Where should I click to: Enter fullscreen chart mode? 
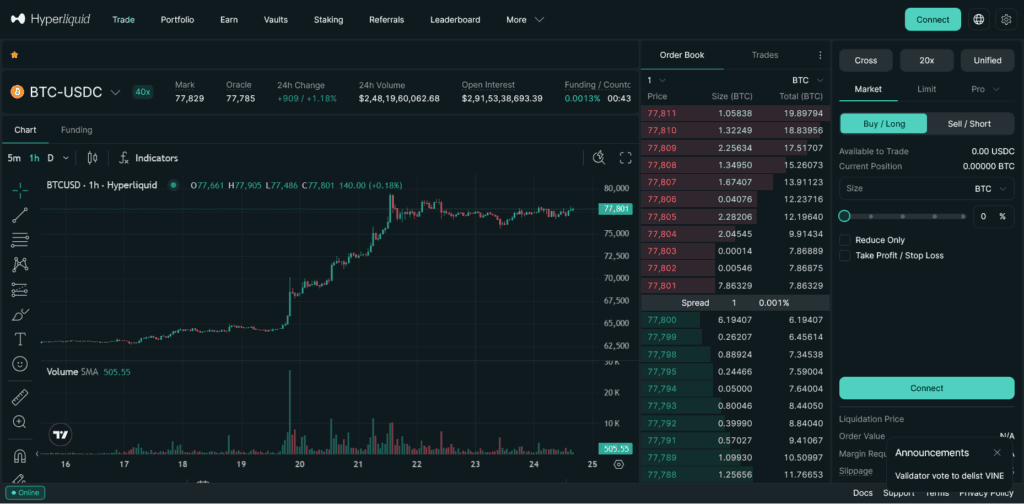pyautogui.click(x=626, y=157)
